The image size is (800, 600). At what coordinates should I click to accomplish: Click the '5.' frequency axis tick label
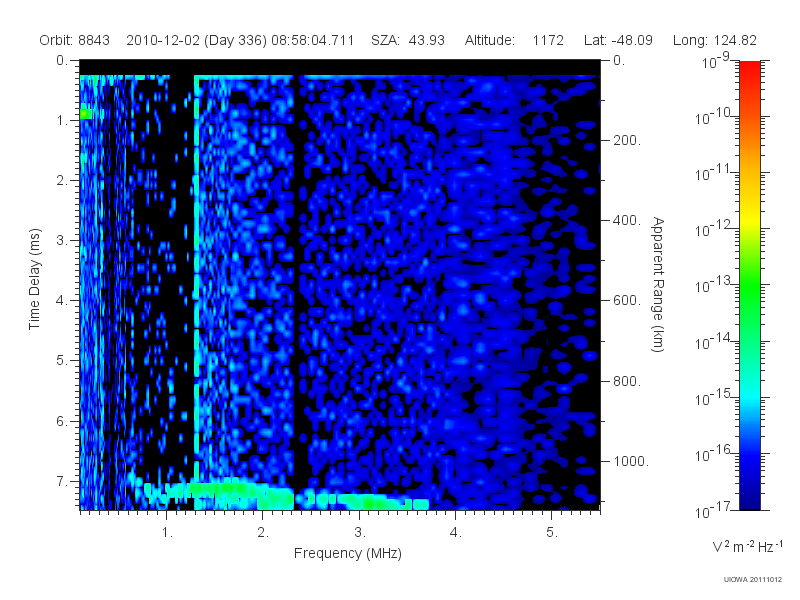click(552, 533)
